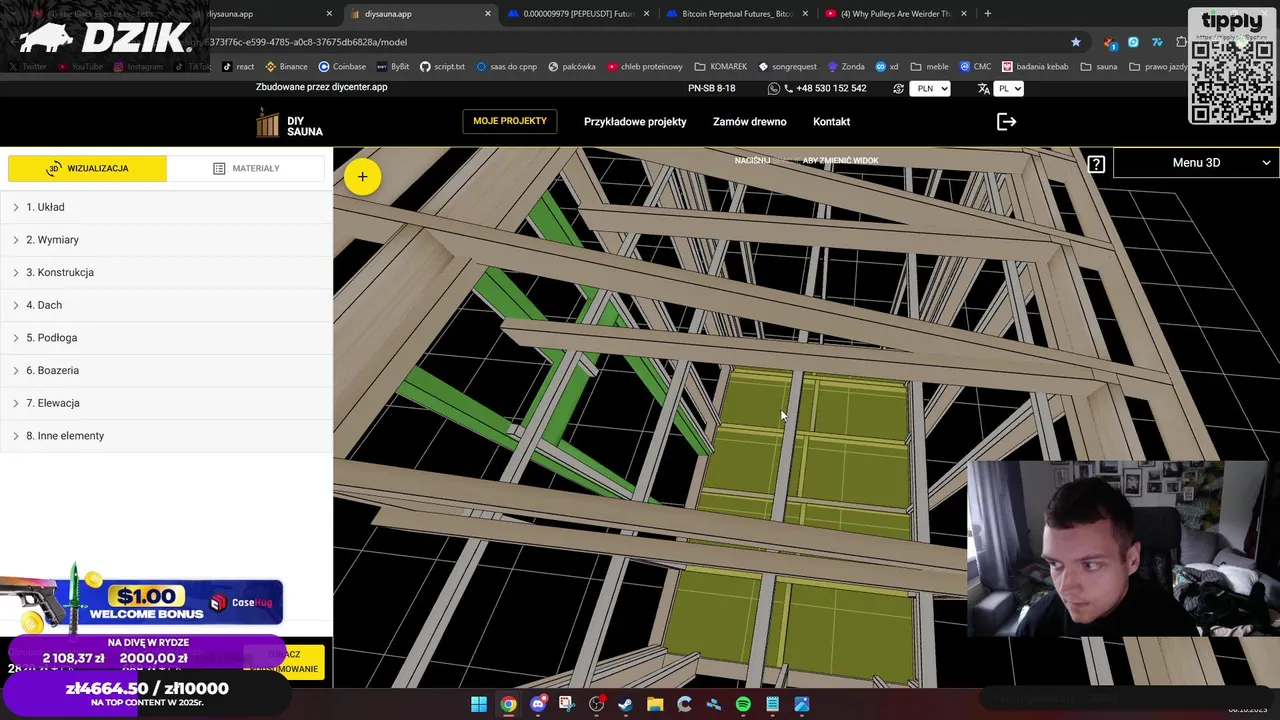Open the Binance bookmark

286,67
